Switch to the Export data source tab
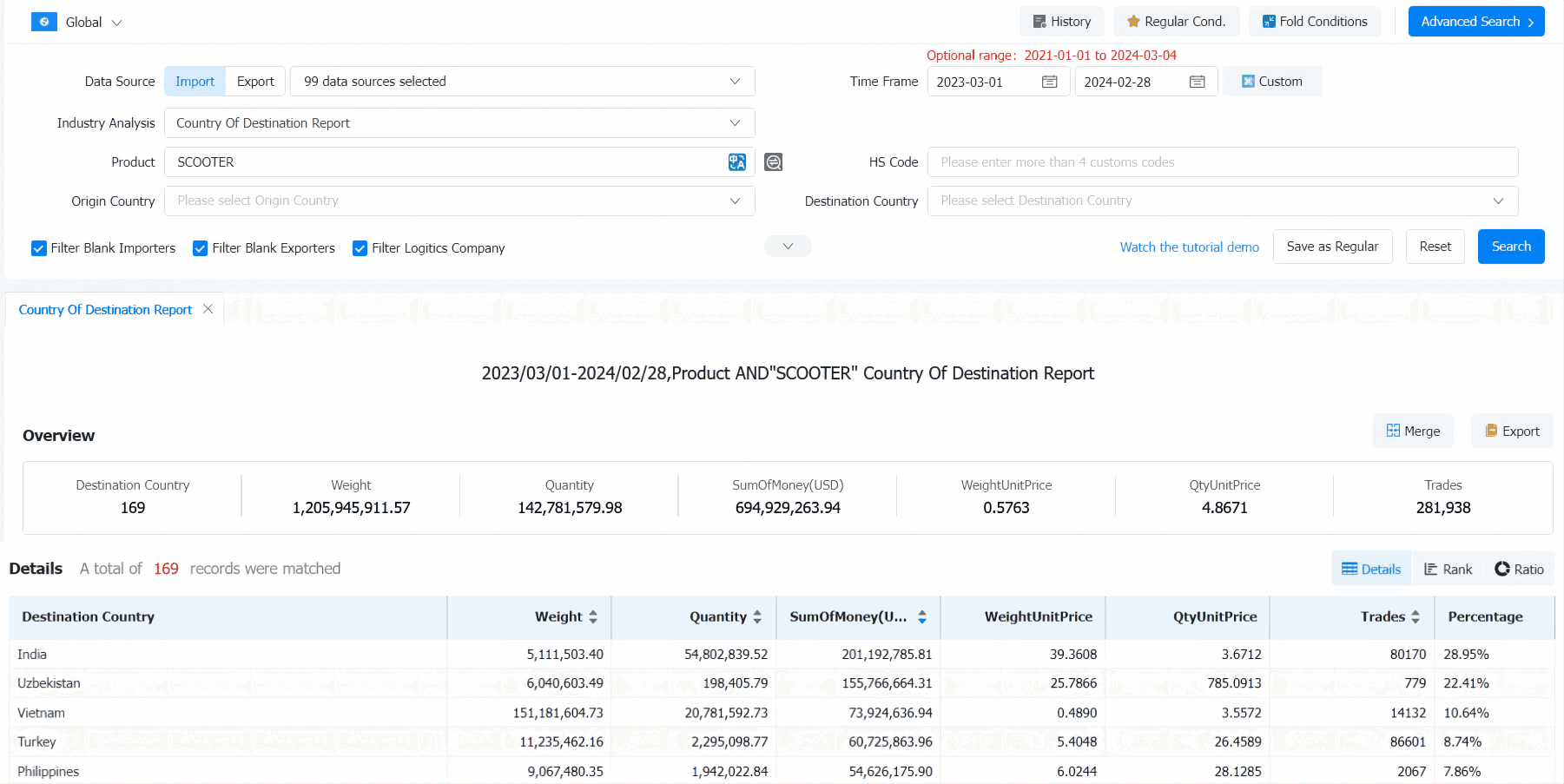The width and height of the screenshot is (1564, 784). 255,82
